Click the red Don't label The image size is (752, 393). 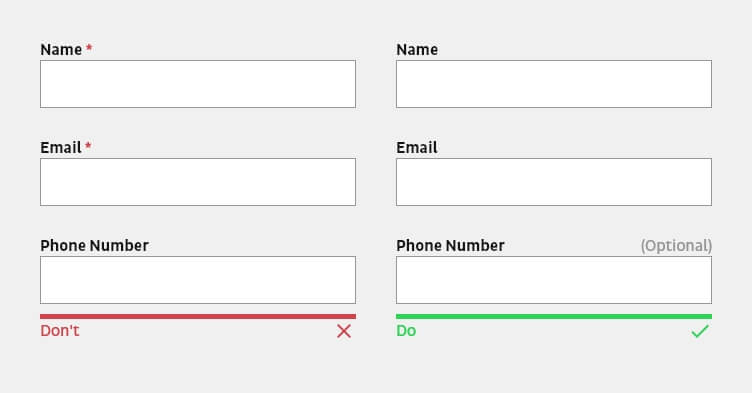60,331
